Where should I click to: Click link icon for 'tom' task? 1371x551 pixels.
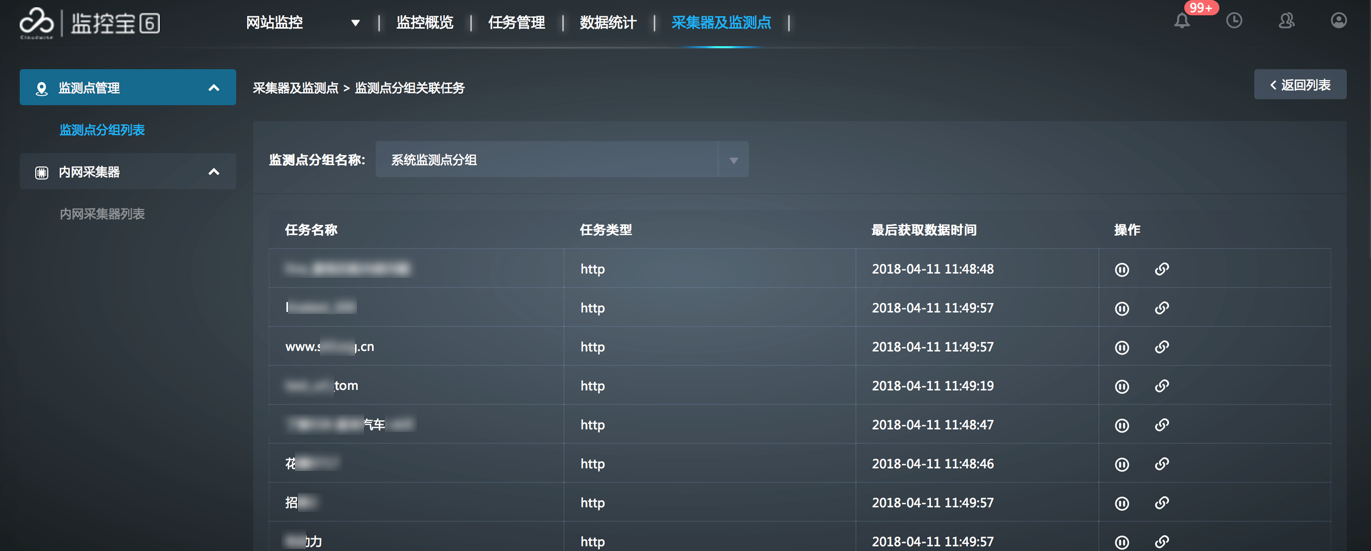point(1162,386)
